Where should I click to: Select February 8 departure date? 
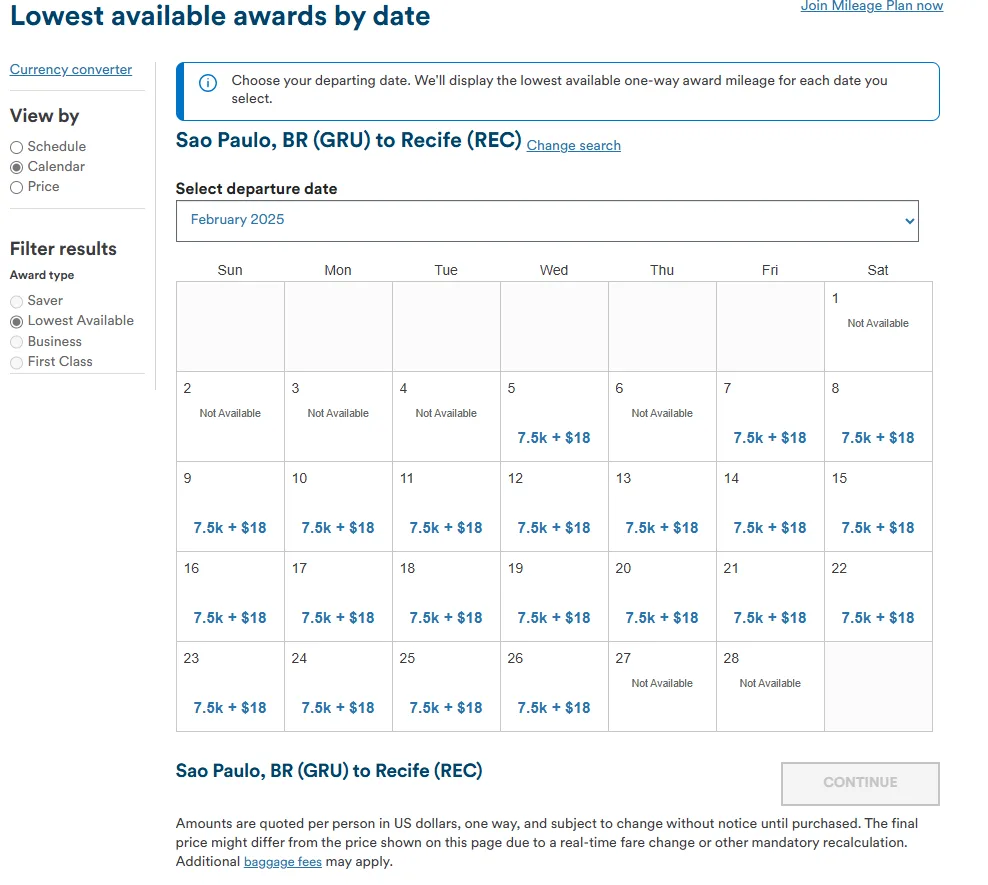click(878, 417)
